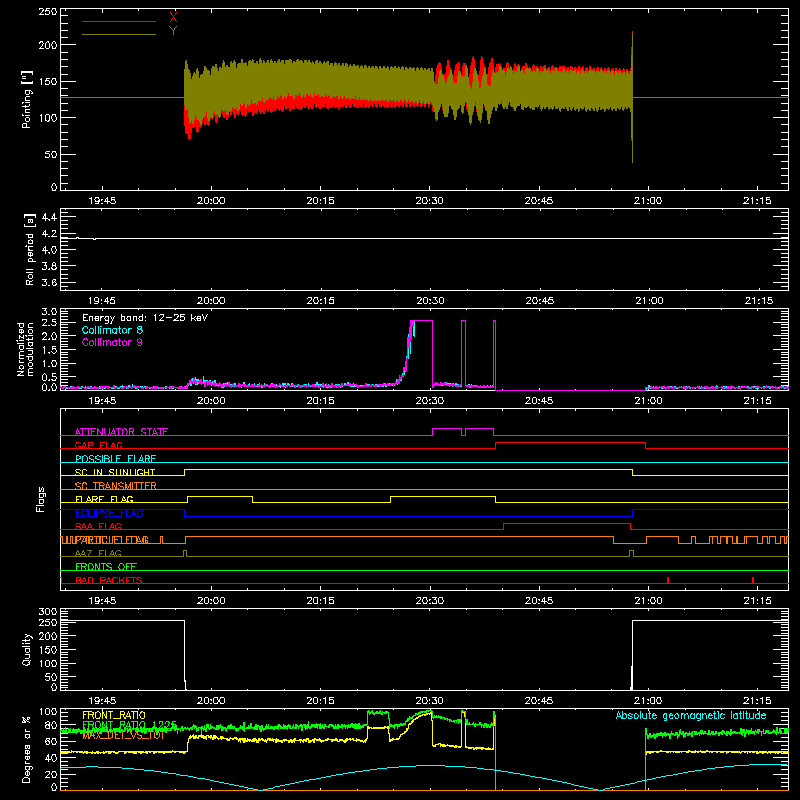Click the "Pointing" vertical axis title
Screen dimensions: 800x800
pos(27,99)
